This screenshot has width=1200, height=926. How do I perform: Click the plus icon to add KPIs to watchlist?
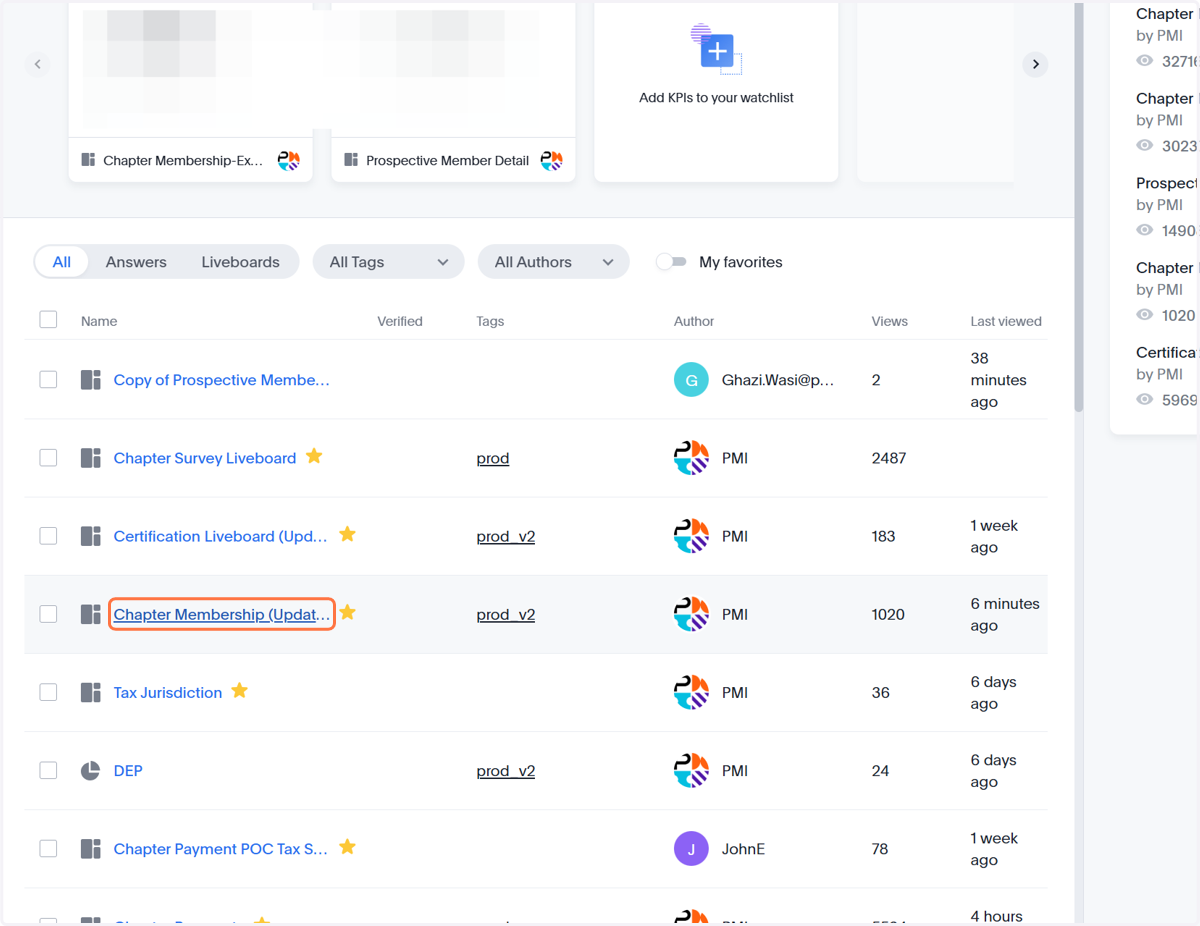(717, 49)
